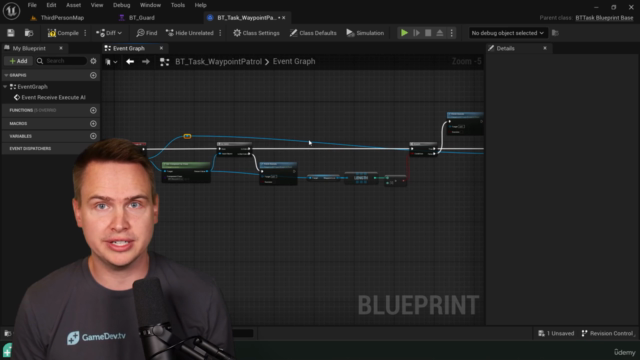Open Compile options menu dots
This screenshot has height=360, width=640.
(x=85, y=33)
